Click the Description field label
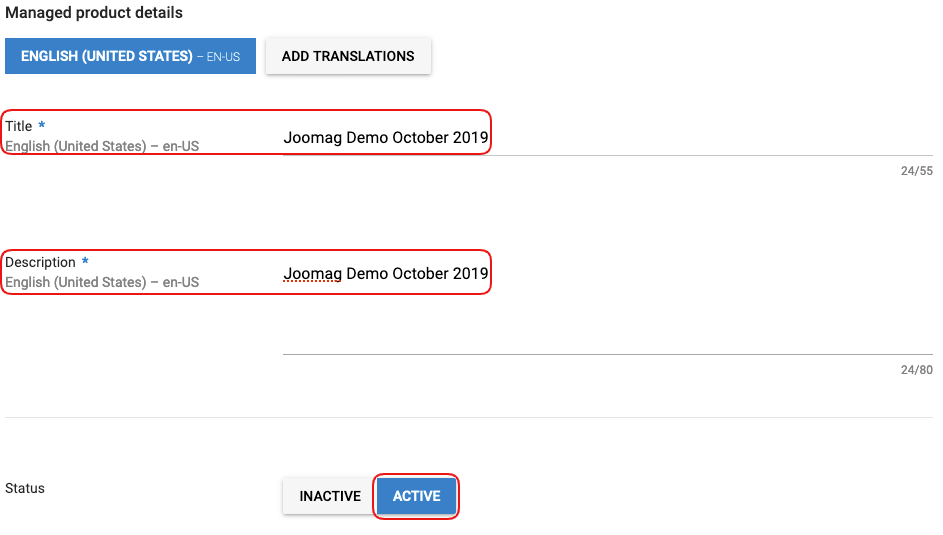The width and height of the screenshot is (943, 535). (41, 262)
